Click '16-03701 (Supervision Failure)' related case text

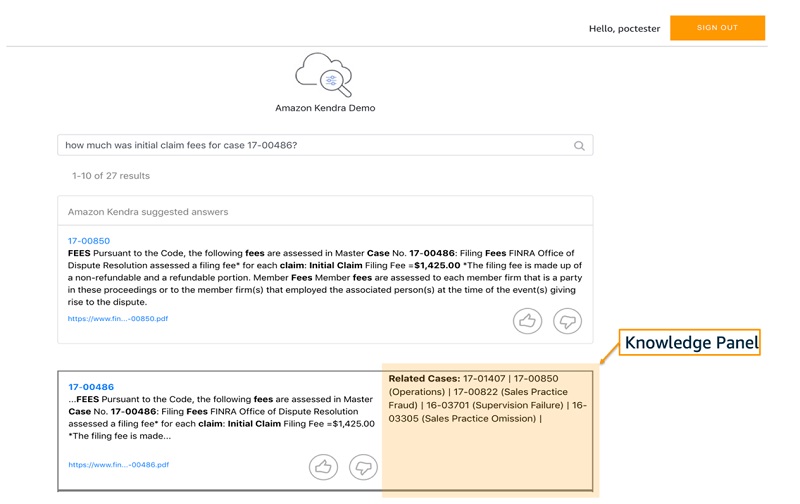click(x=494, y=405)
